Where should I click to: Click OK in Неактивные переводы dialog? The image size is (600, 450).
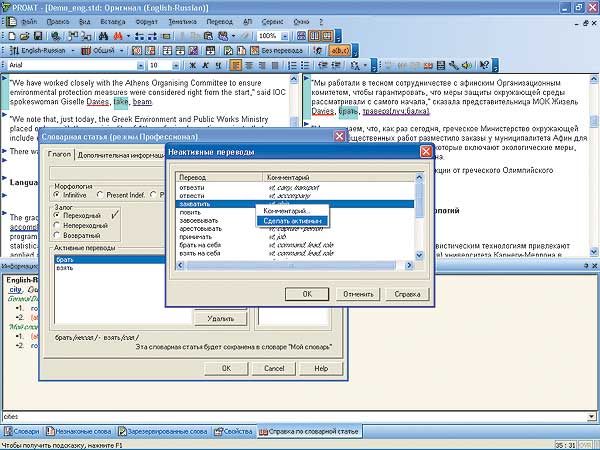tap(307, 294)
